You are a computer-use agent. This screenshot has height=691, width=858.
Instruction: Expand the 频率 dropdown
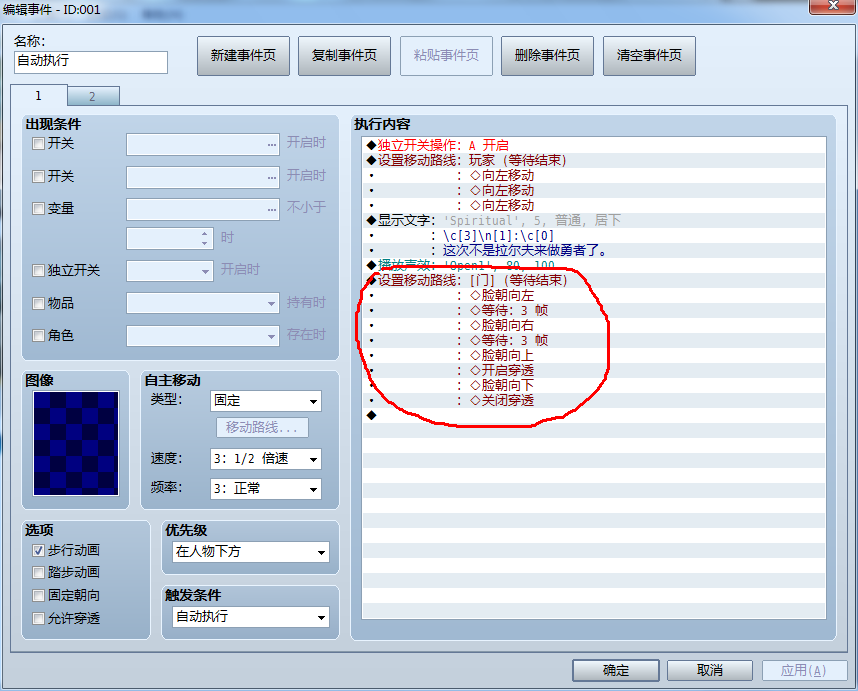point(266,489)
